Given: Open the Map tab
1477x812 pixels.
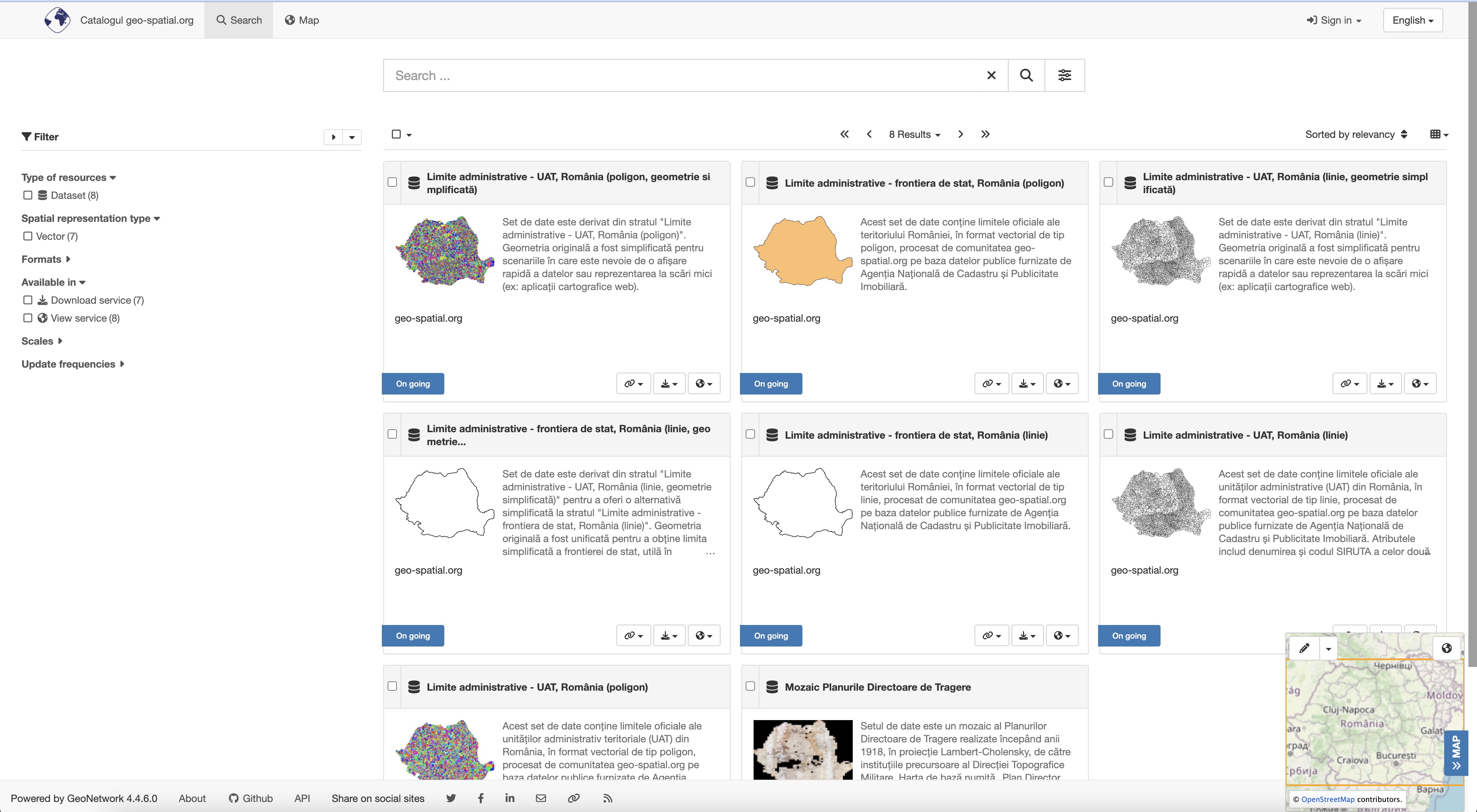Looking at the screenshot, I should click(x=302, y=20).
